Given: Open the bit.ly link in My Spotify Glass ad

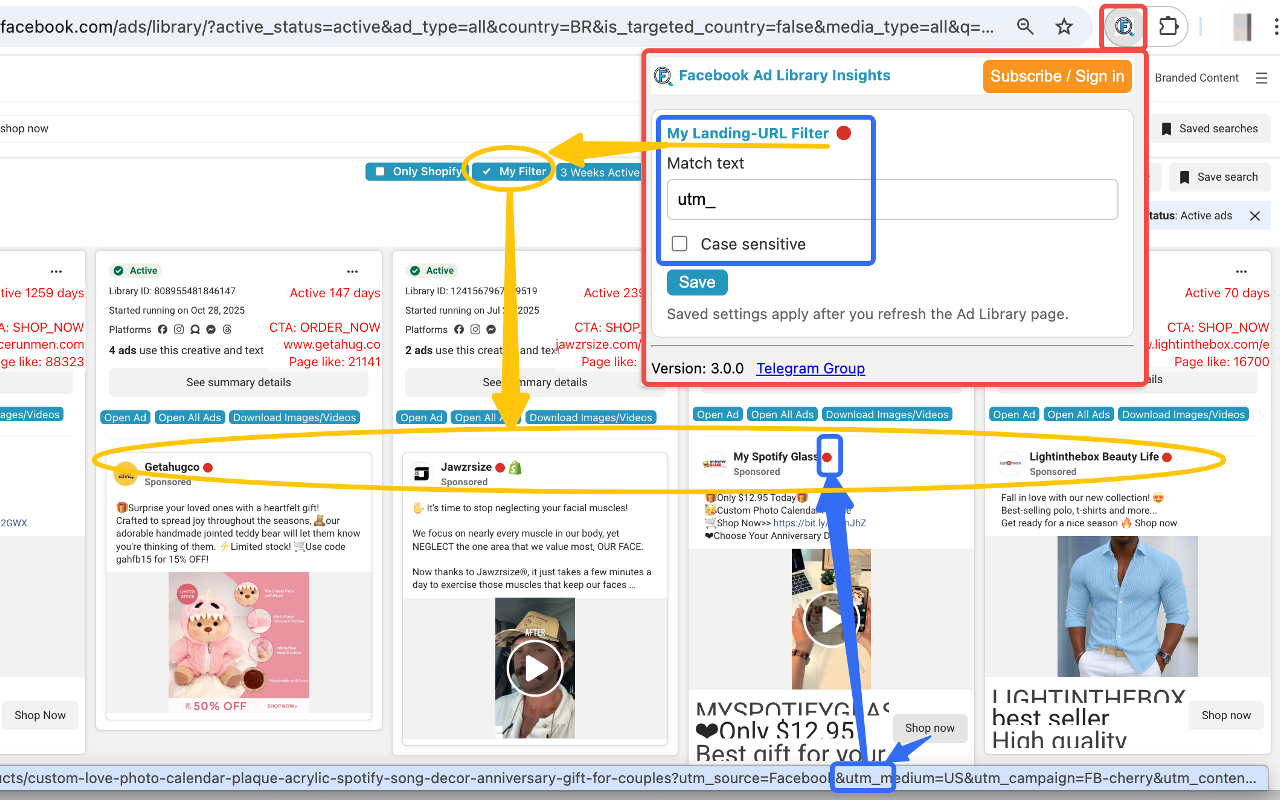Looking at the screenshot, I should [x=819, y=523].
